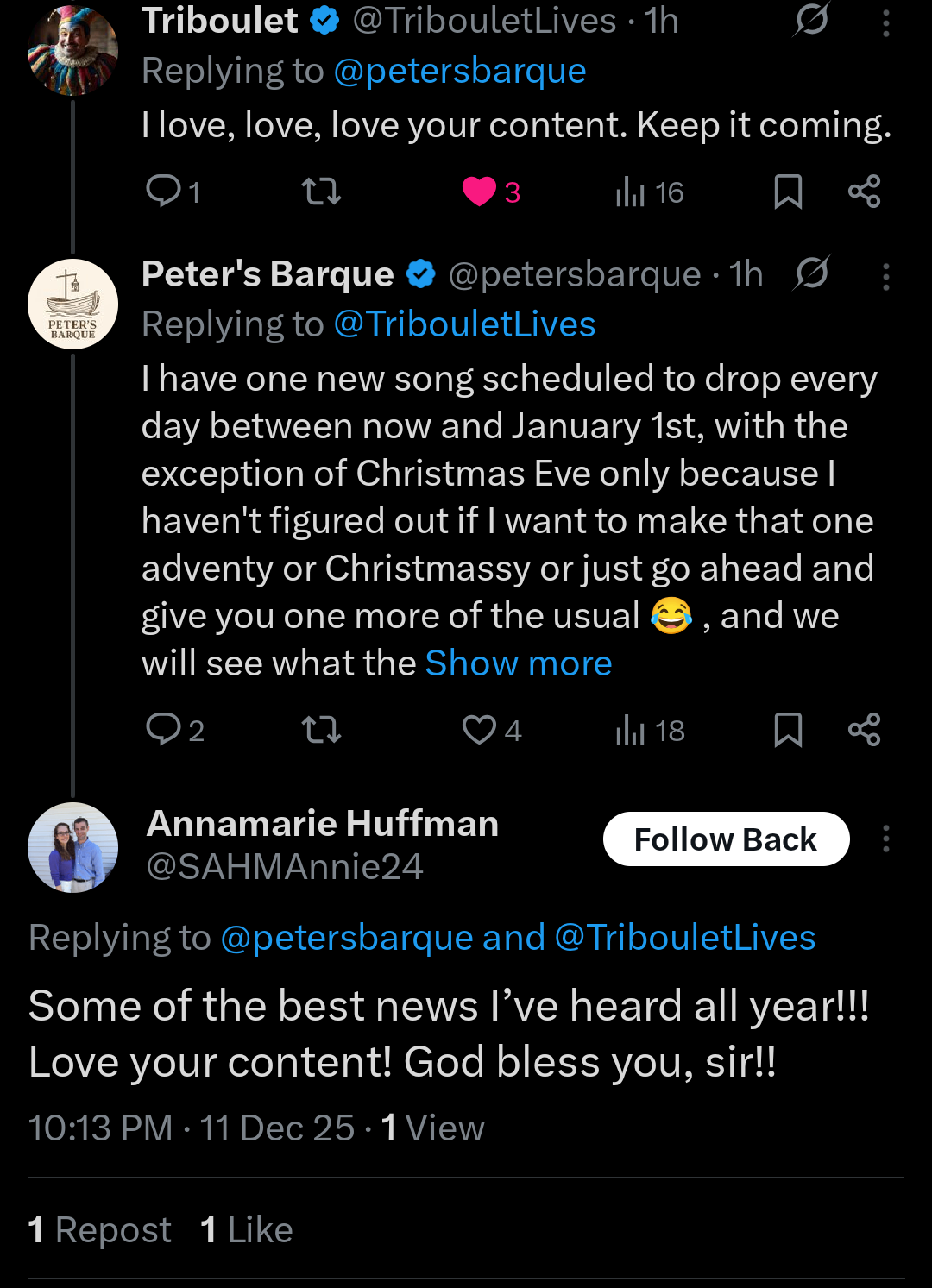This screenshot has width=932, height=1288.
Task: Reply to Triboulet's tweet
Action: [163, 191]
